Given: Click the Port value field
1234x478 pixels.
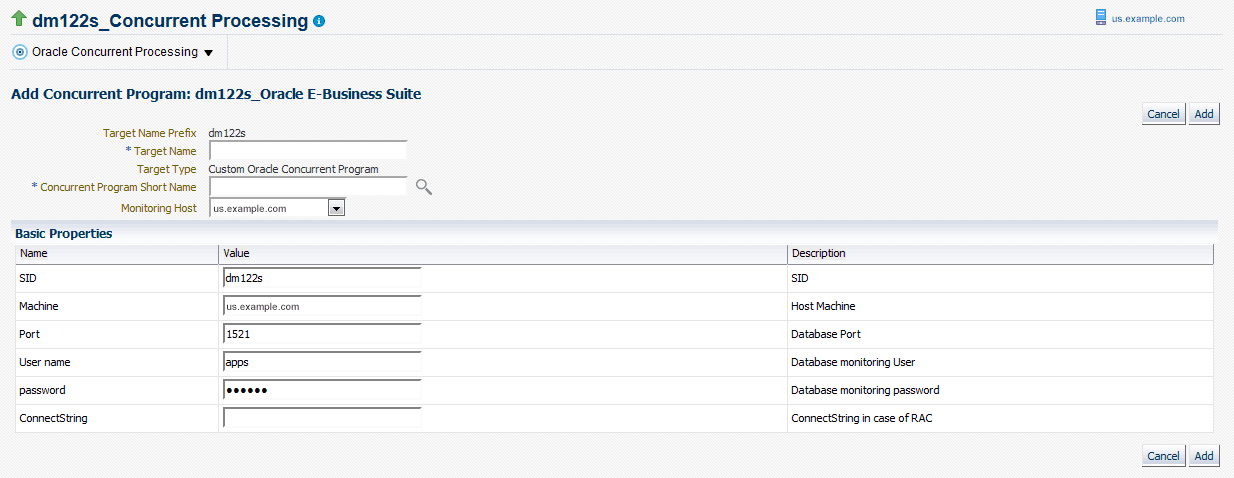Looking at the screenshot, I should (x=322, y=334).
